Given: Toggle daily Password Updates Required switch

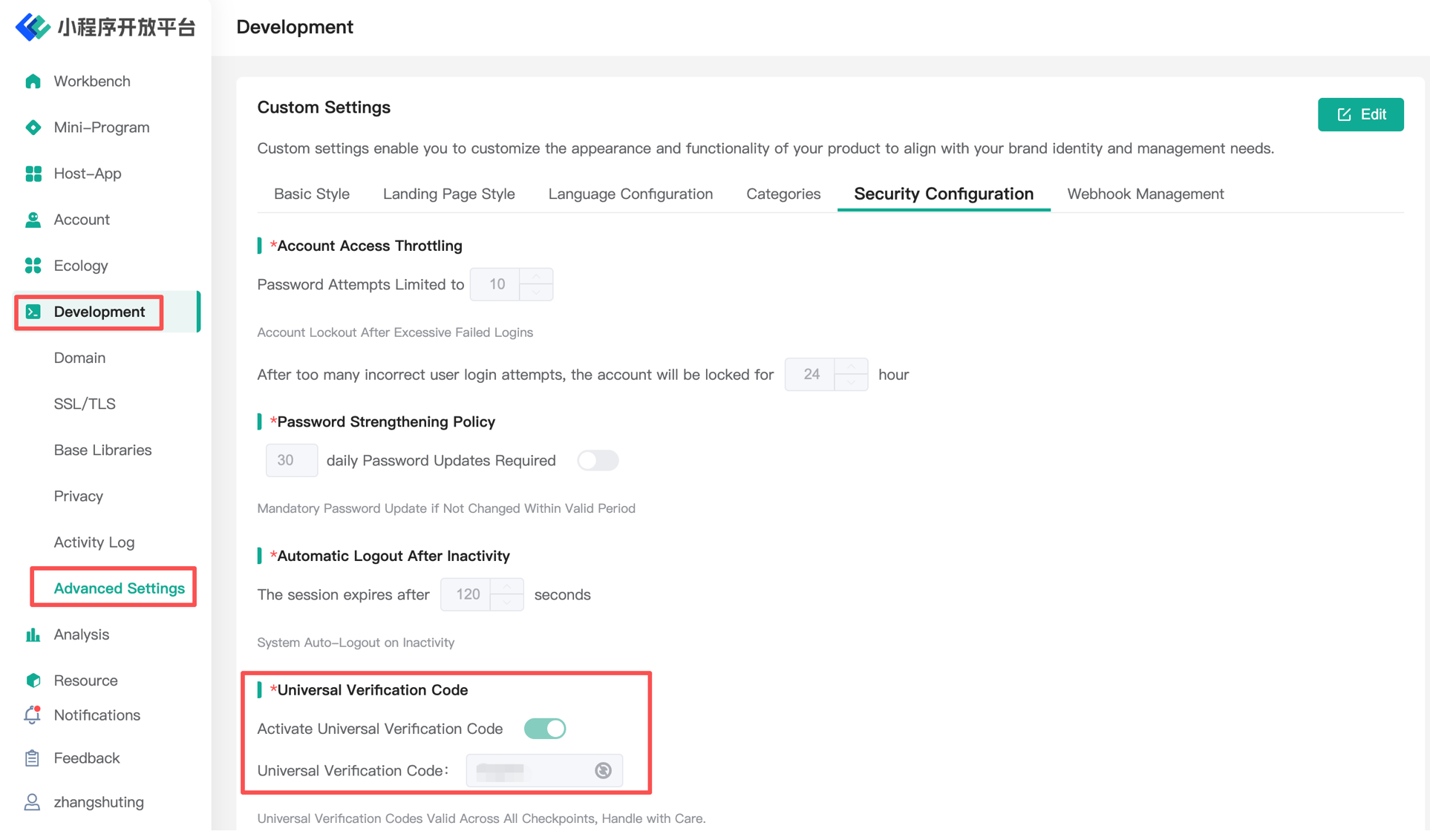Looking at the screenshot, I should coord(598,461).
